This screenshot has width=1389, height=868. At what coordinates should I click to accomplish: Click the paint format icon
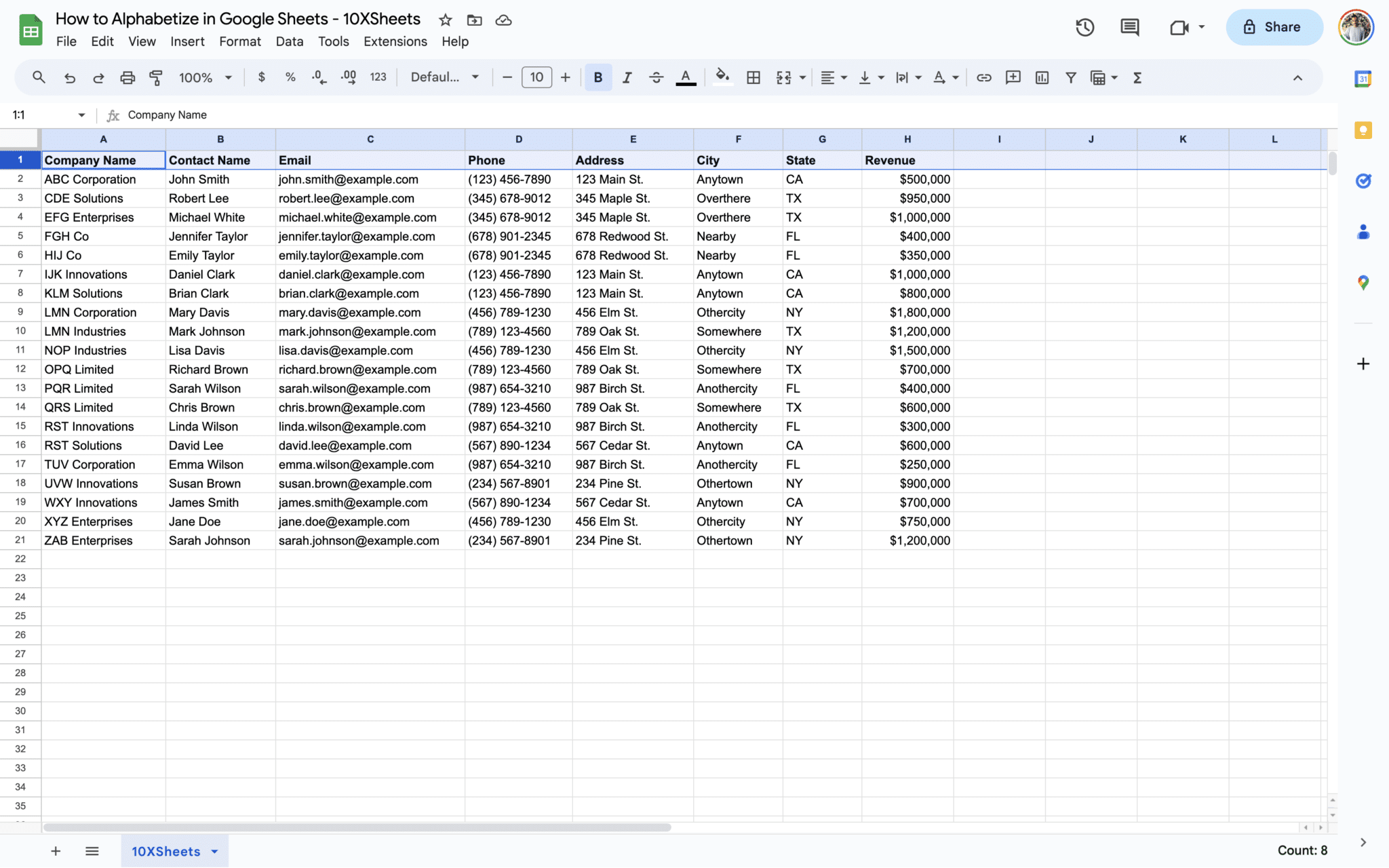pos(156,77)
